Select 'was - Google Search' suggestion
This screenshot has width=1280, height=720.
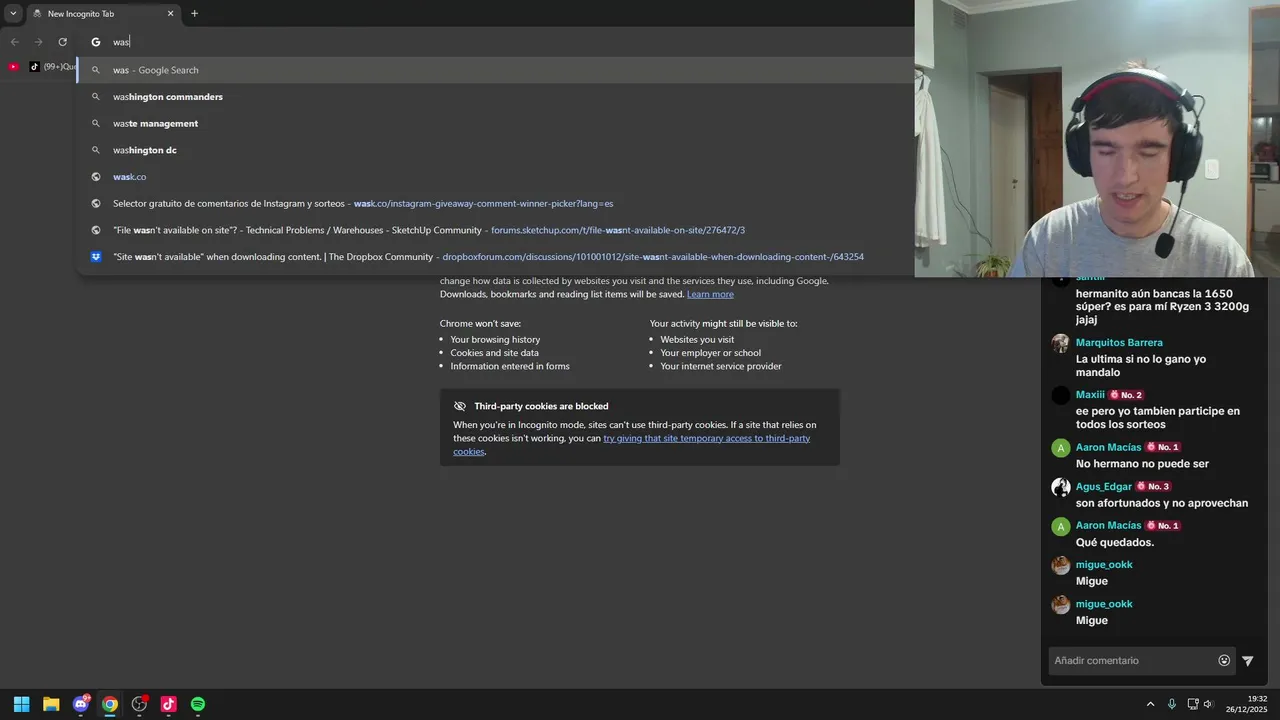click(x=495, y=70)
